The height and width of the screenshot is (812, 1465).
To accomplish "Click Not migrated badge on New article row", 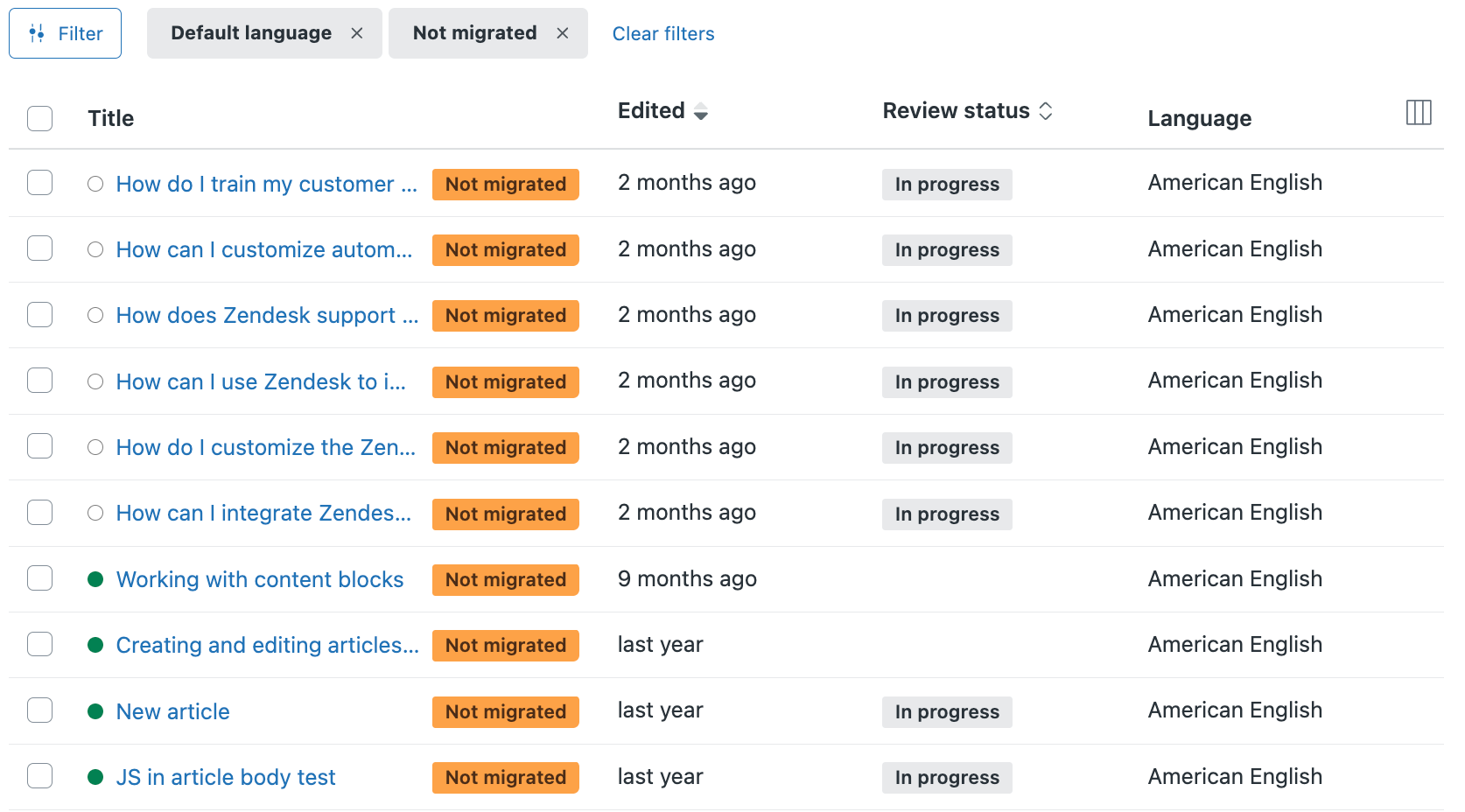I will [x=505, y=711].
